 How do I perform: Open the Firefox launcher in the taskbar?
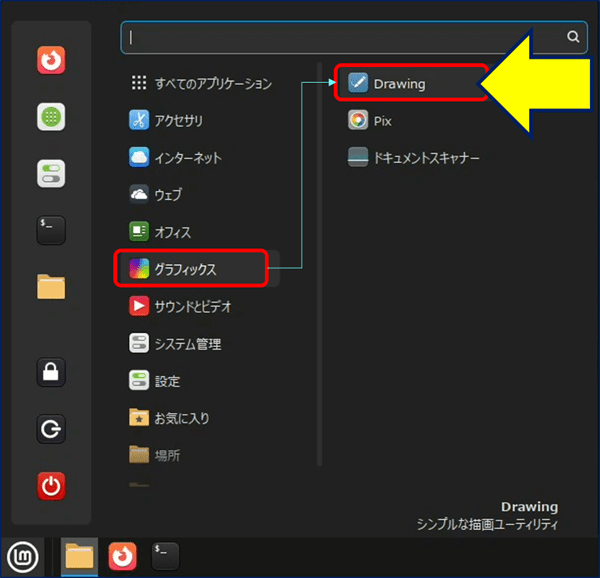pyautogui.click(x=122, y=556)
